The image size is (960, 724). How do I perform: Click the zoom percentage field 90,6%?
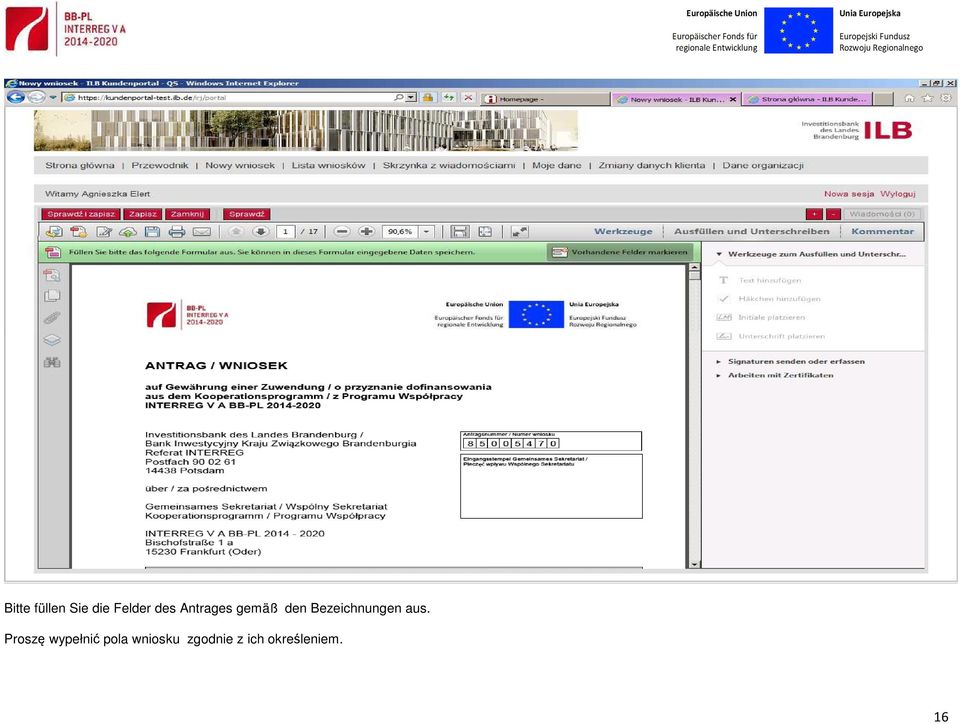coord(400,231)
